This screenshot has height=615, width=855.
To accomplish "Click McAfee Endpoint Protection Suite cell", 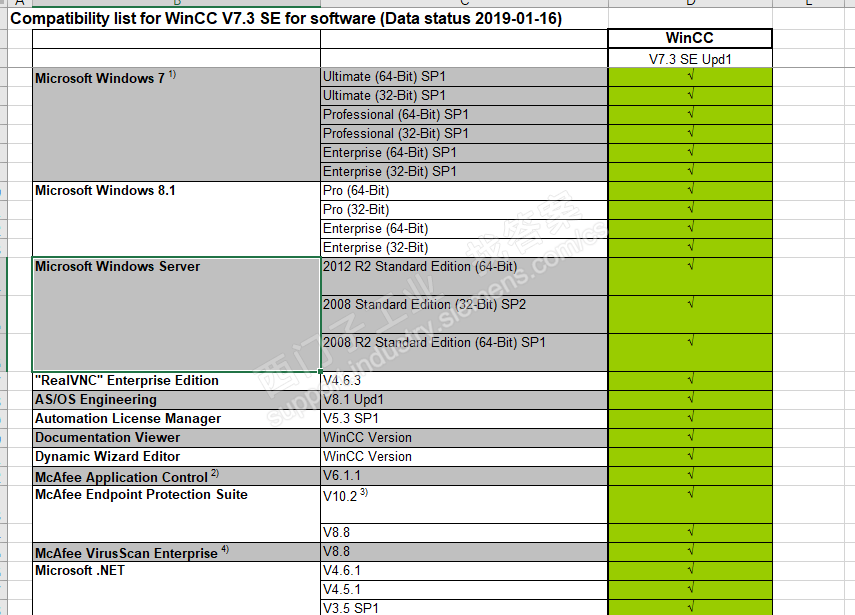I will tap(176, 514).
